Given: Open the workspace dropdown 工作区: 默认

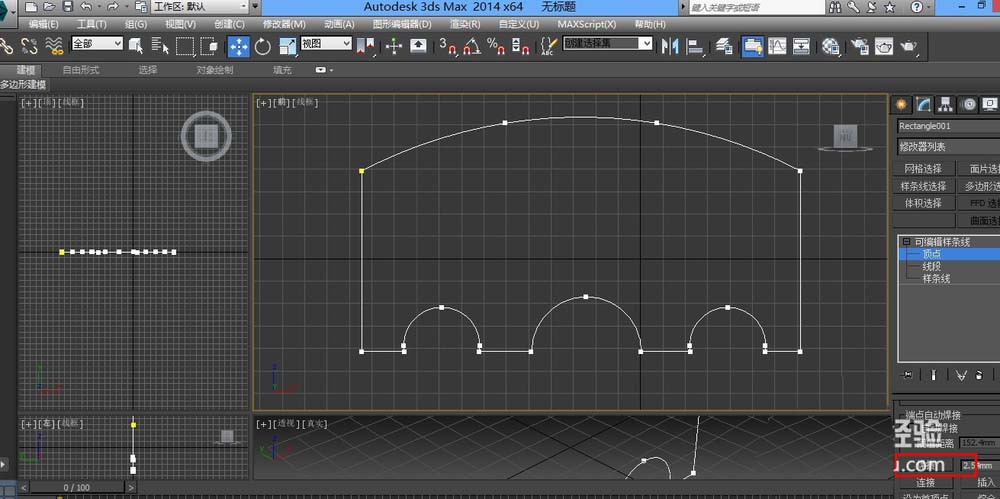Looking at the screenshot, I should pos(200,7).
